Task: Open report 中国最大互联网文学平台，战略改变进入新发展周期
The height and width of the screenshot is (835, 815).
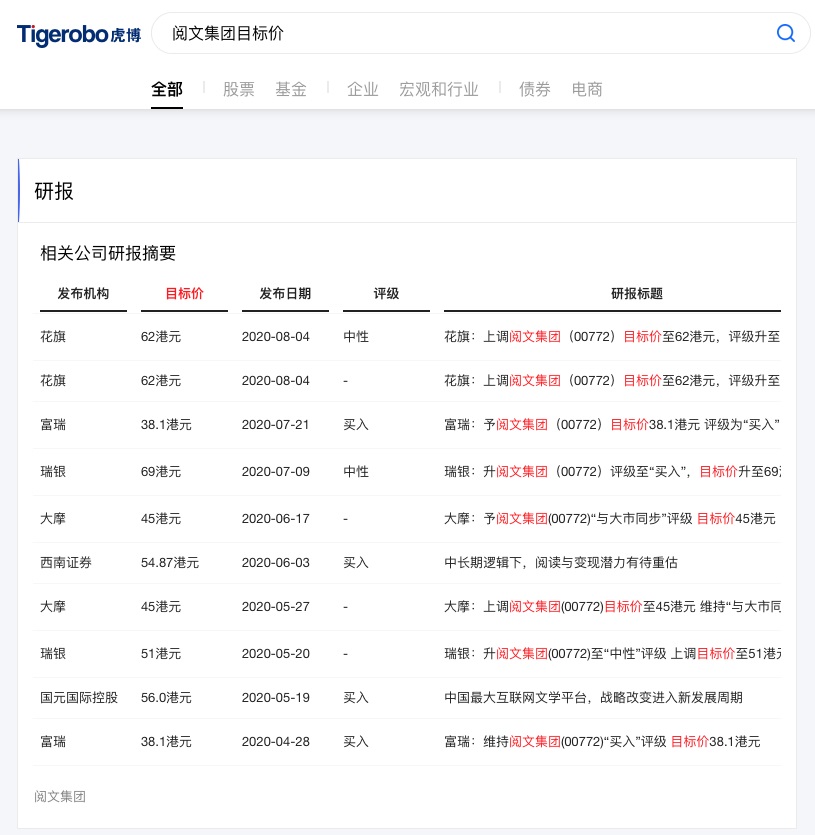Action: pos(593,698)
